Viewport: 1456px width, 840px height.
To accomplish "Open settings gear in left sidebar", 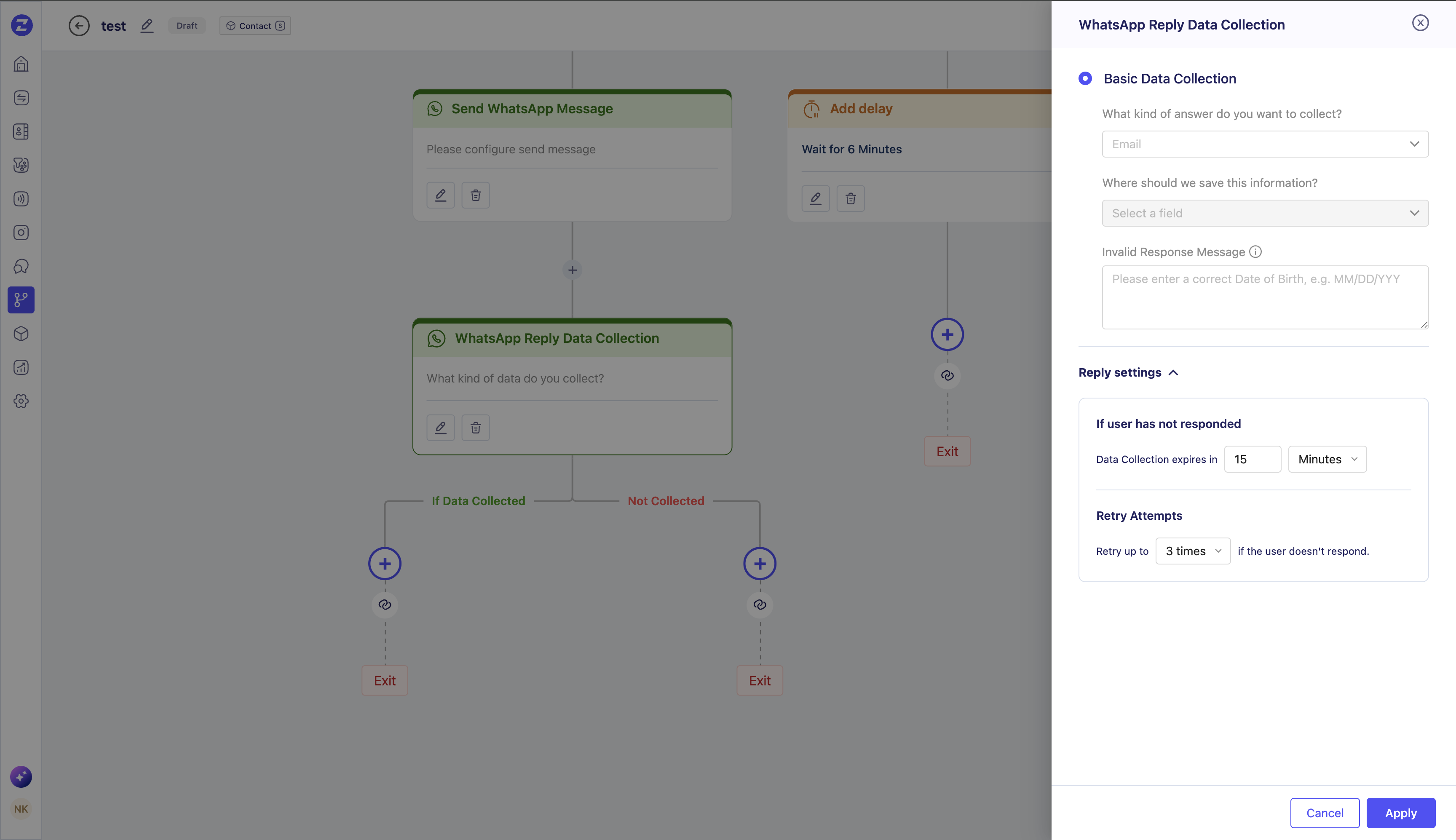I will click(x=21, y=401).
